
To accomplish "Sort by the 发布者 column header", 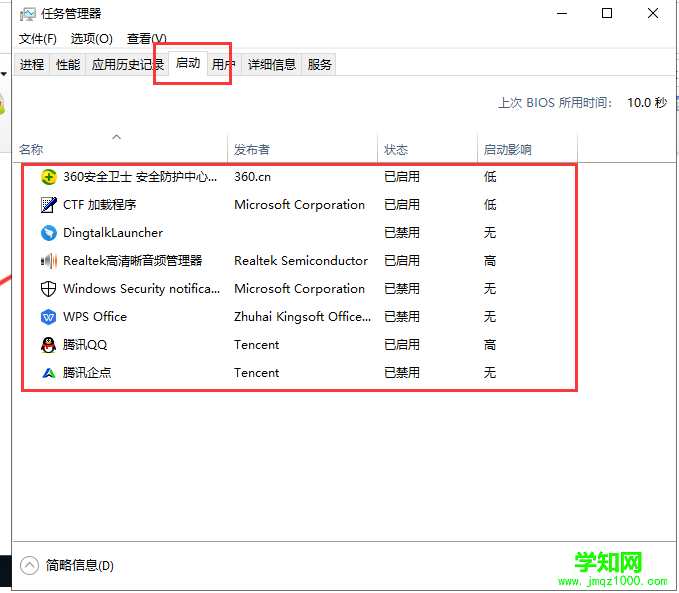I will point(302,150).
